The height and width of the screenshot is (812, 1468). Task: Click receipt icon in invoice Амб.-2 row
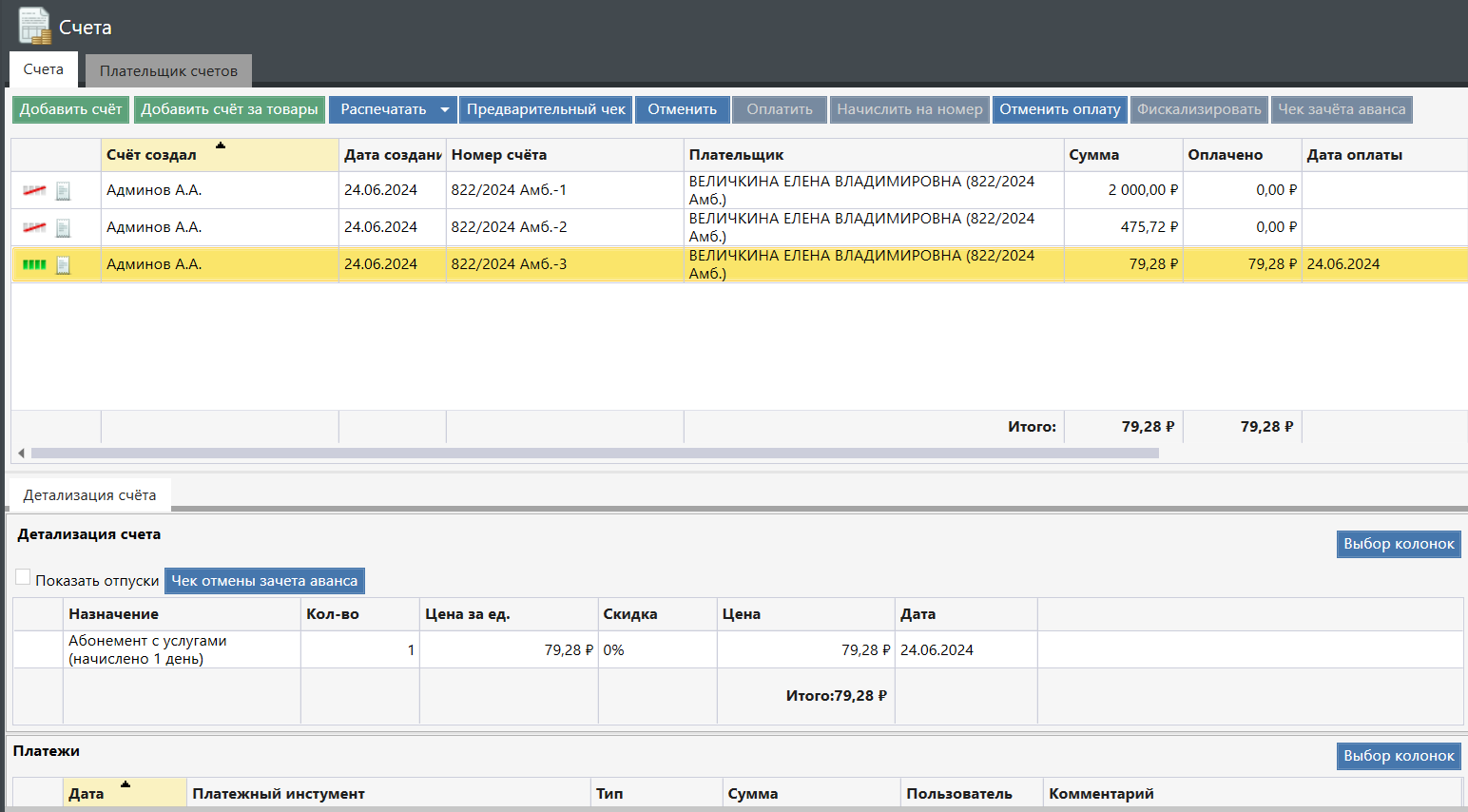63,228
